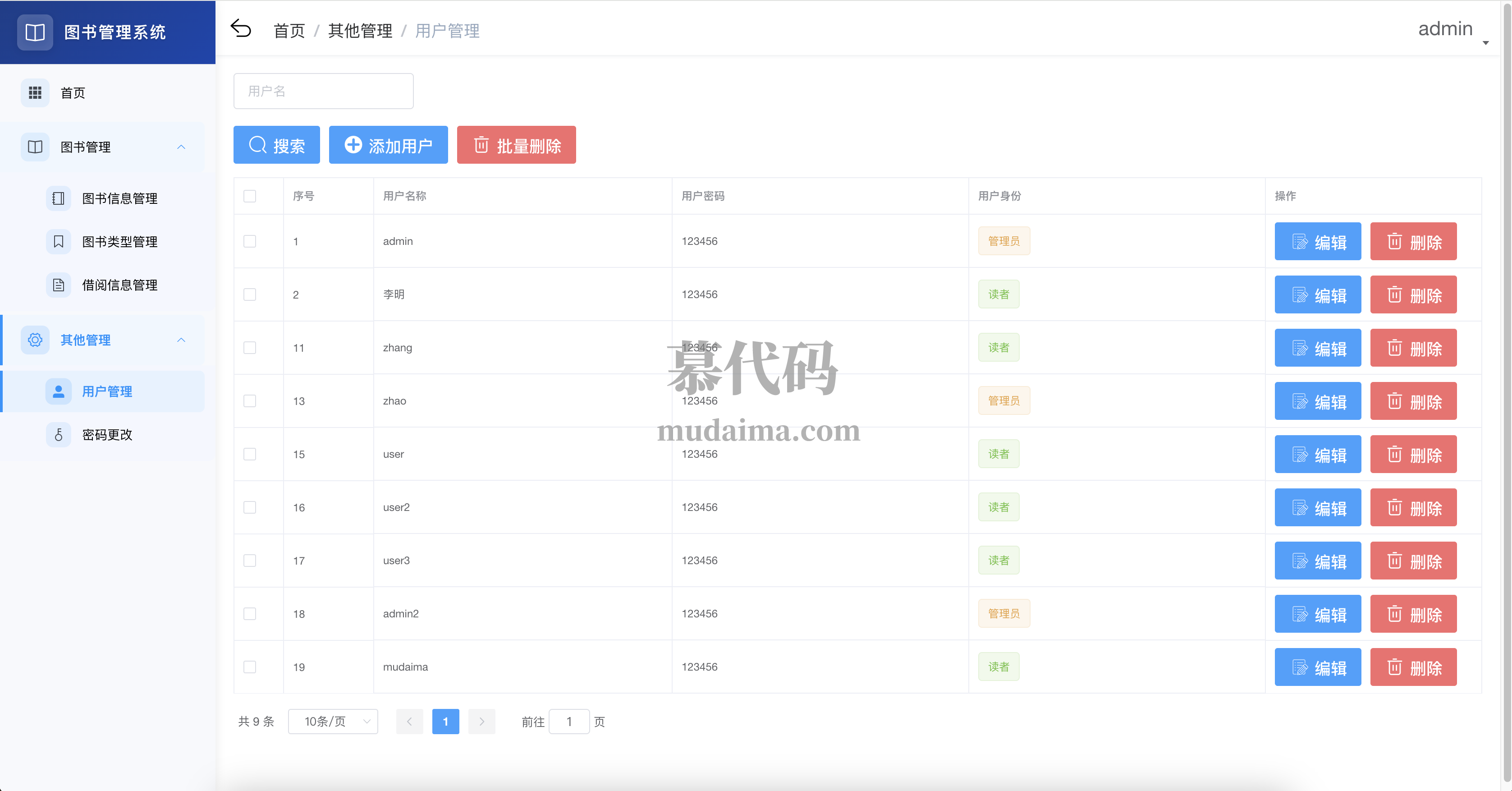Viewport: 1512px width, 791px height.
Task: Collapse the 图书管理 section chevron
Action: [x=181, y=147]
